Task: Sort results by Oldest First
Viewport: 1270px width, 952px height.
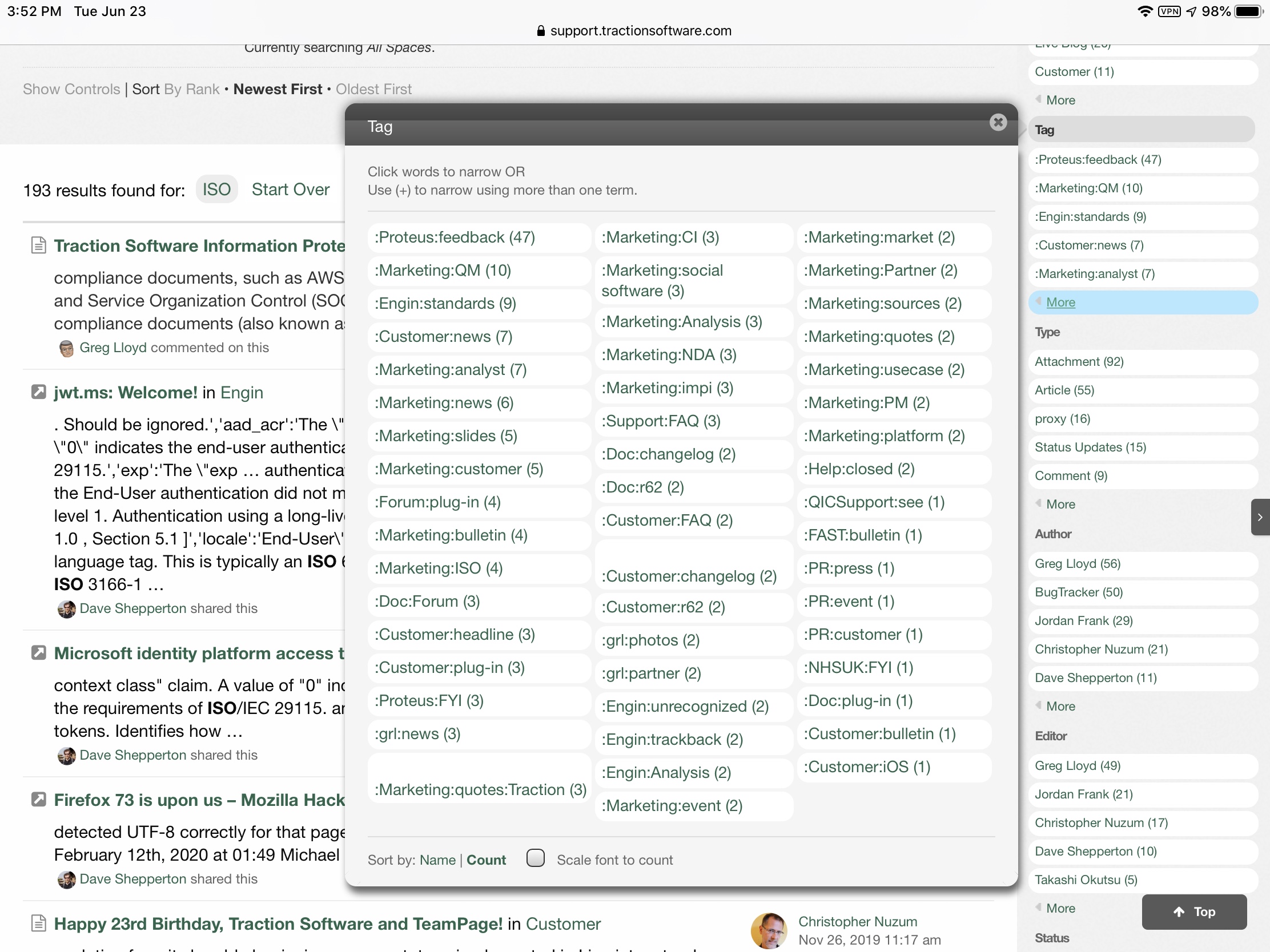Action: point(373,90)
